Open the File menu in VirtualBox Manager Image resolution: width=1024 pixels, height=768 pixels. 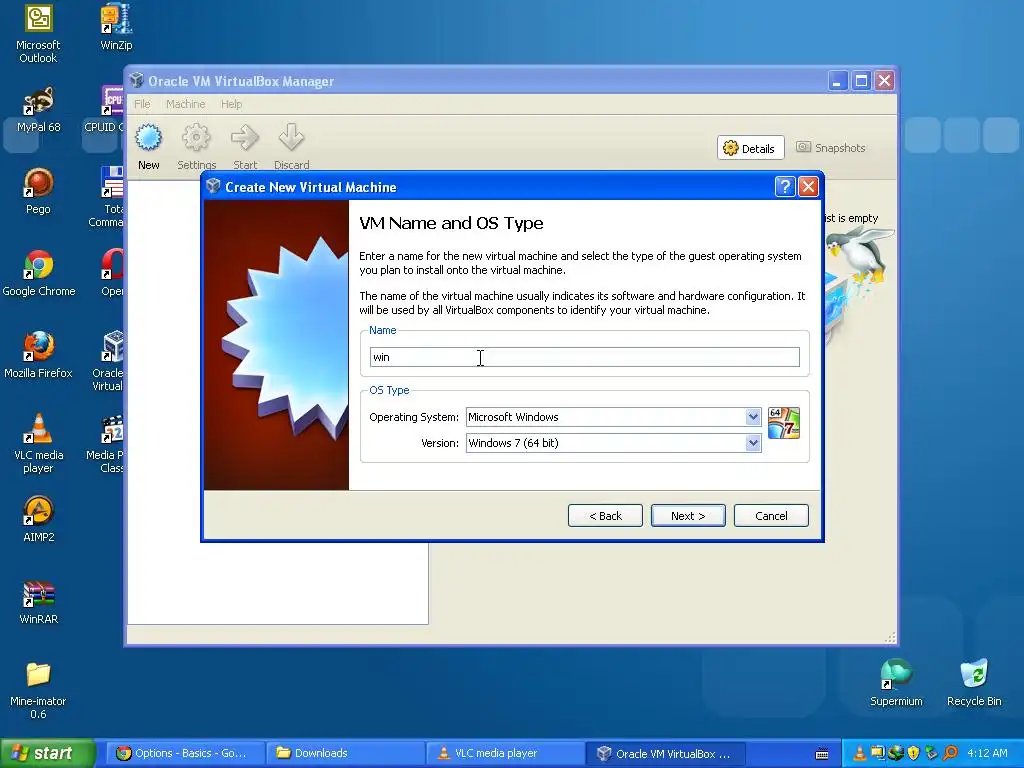[142, 104]
